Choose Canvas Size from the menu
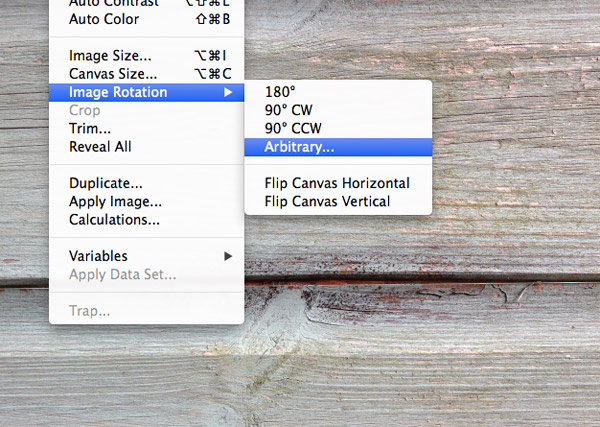 (x=112, y=74)
